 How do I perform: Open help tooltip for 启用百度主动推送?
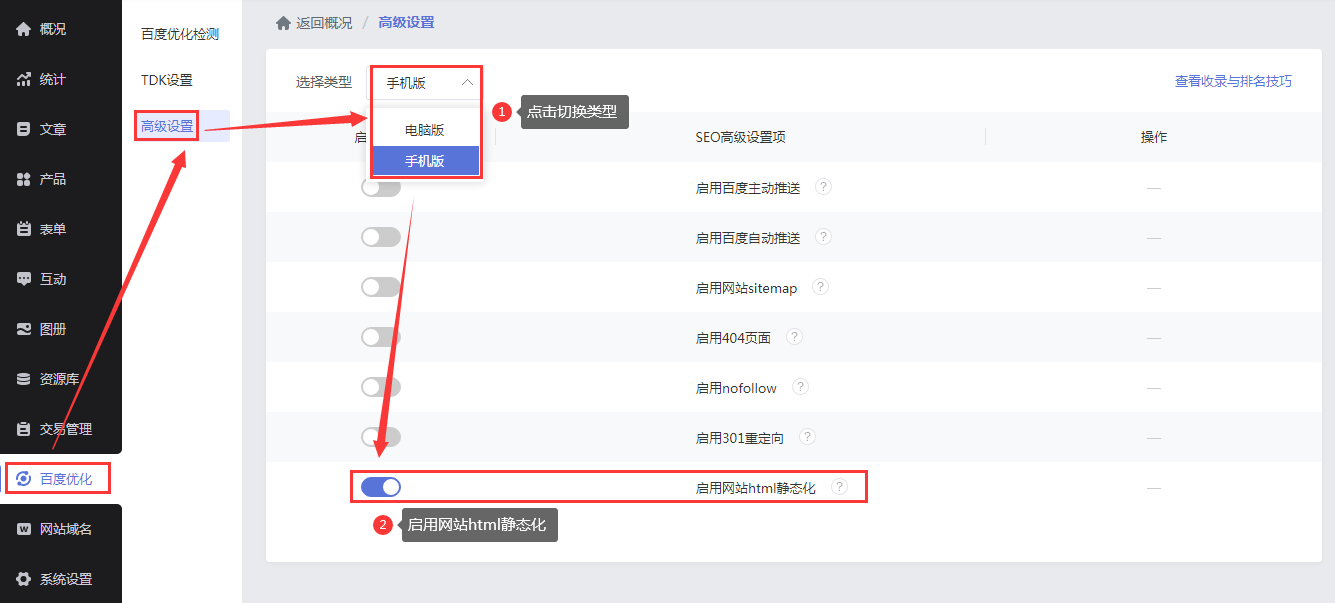pos(823,187)
